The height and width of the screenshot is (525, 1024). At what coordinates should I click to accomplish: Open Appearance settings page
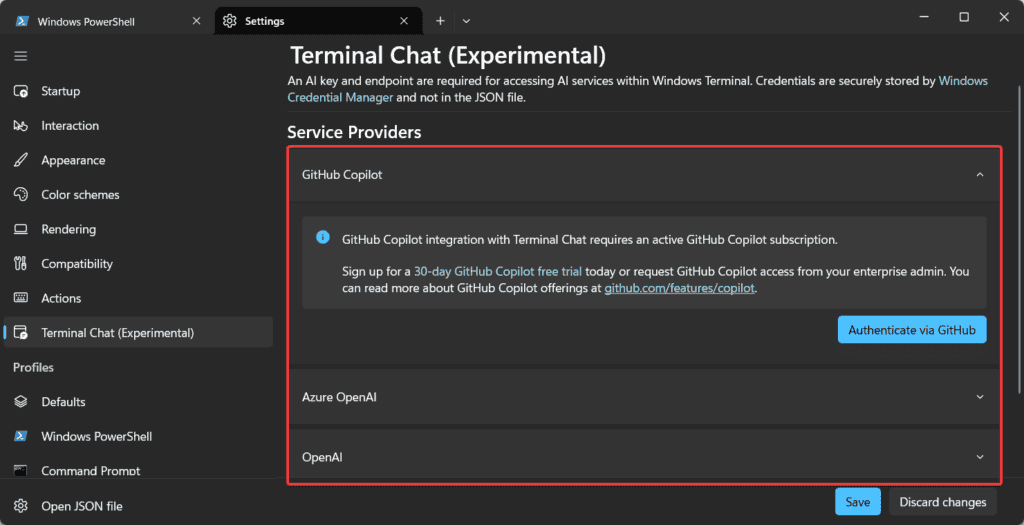tap(138, 160)
